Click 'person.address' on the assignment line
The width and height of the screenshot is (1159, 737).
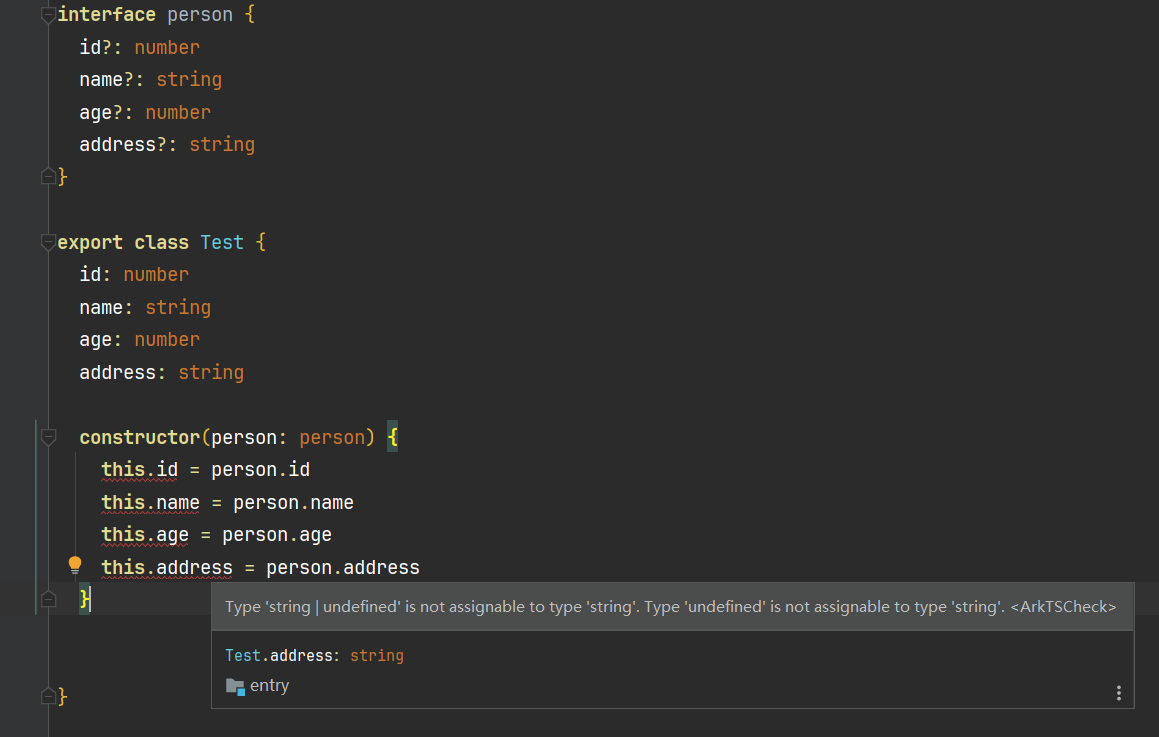(x=343, y=568)
